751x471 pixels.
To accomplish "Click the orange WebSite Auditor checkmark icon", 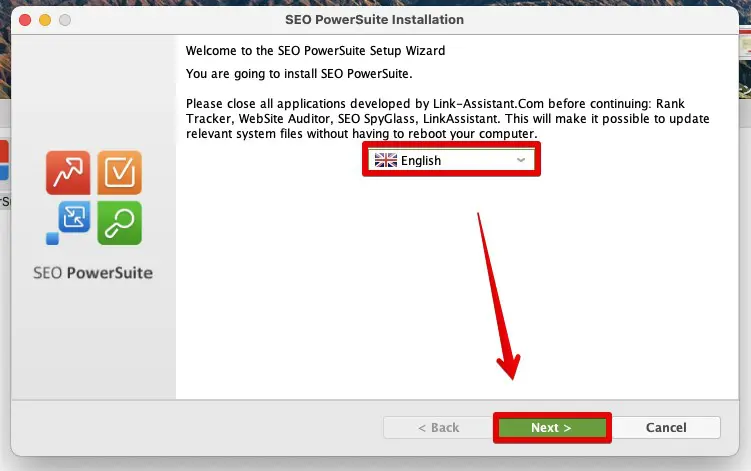I will coord(119,173).
